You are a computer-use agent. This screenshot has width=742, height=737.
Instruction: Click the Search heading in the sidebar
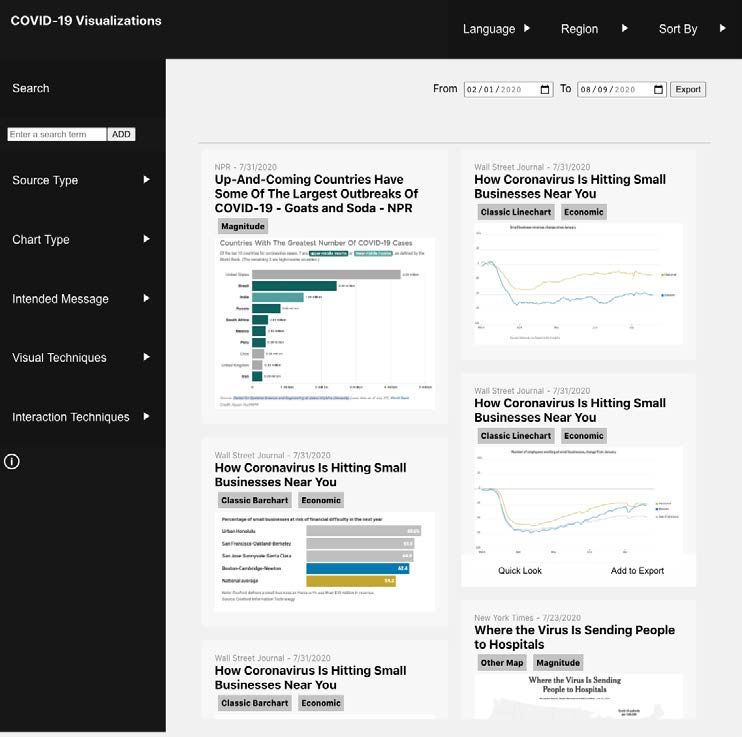pos(31,88)
